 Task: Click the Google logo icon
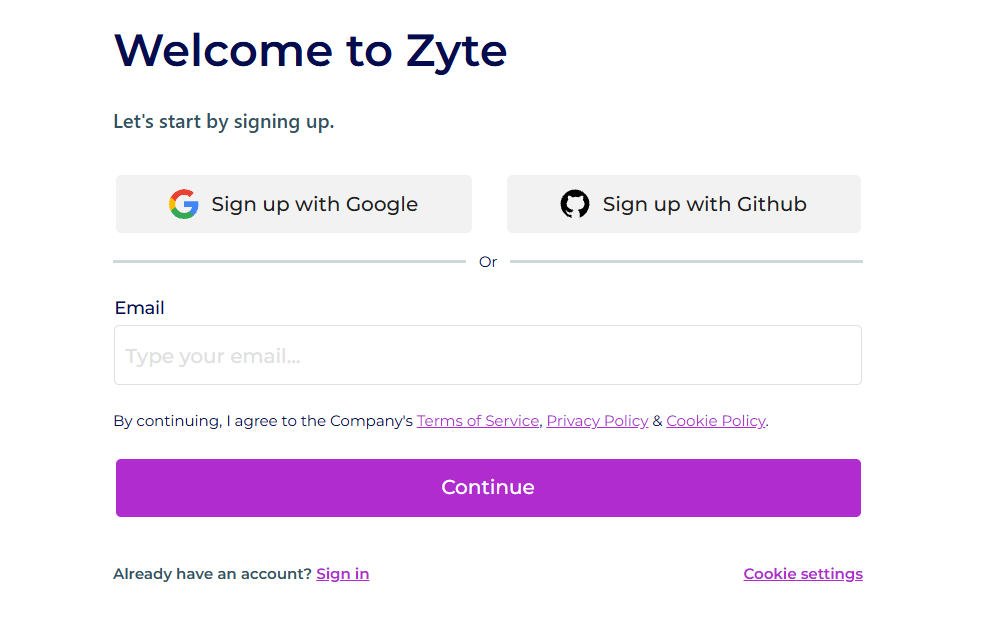(184, 204)
